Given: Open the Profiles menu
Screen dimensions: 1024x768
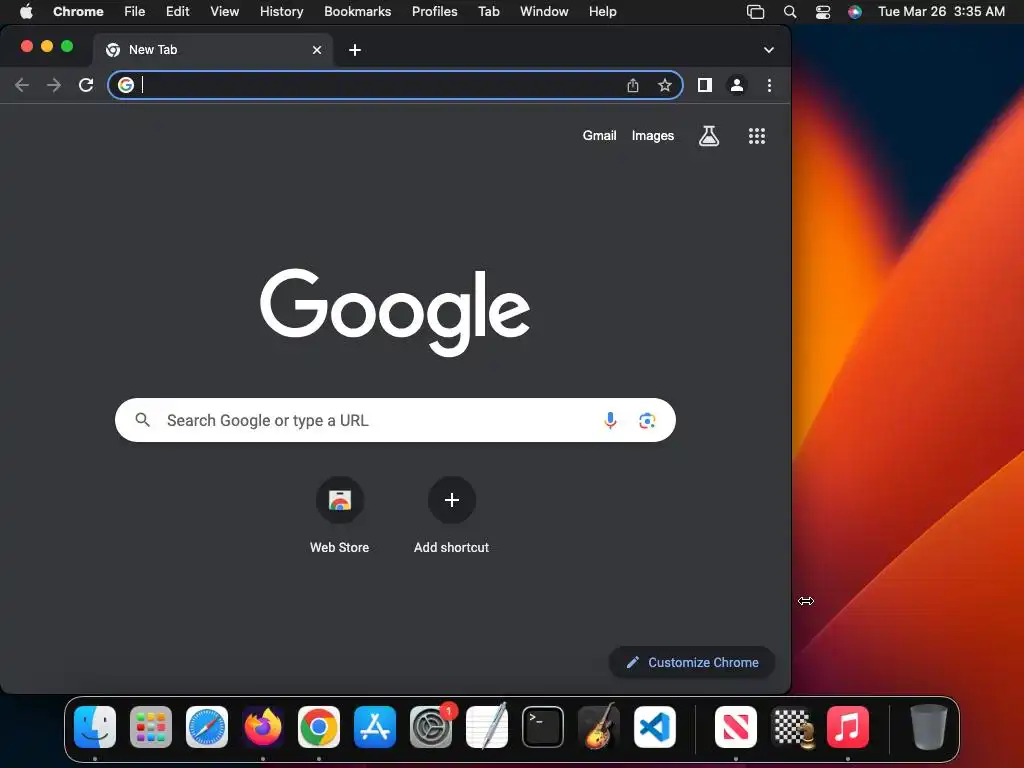Looking at the screenshot, I should pyautogui.click(x=434, y=11).
